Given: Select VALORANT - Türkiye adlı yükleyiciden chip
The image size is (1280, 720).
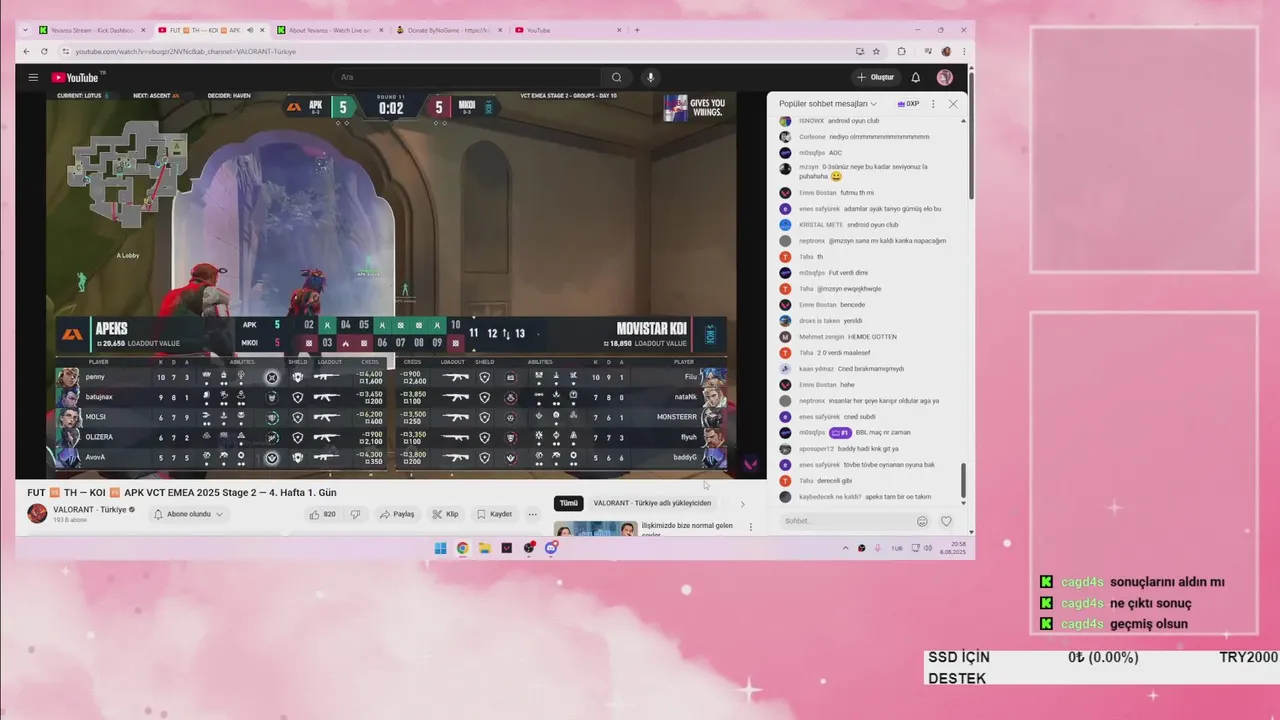Looking at the screenshot, I should [x=652, y=503].
